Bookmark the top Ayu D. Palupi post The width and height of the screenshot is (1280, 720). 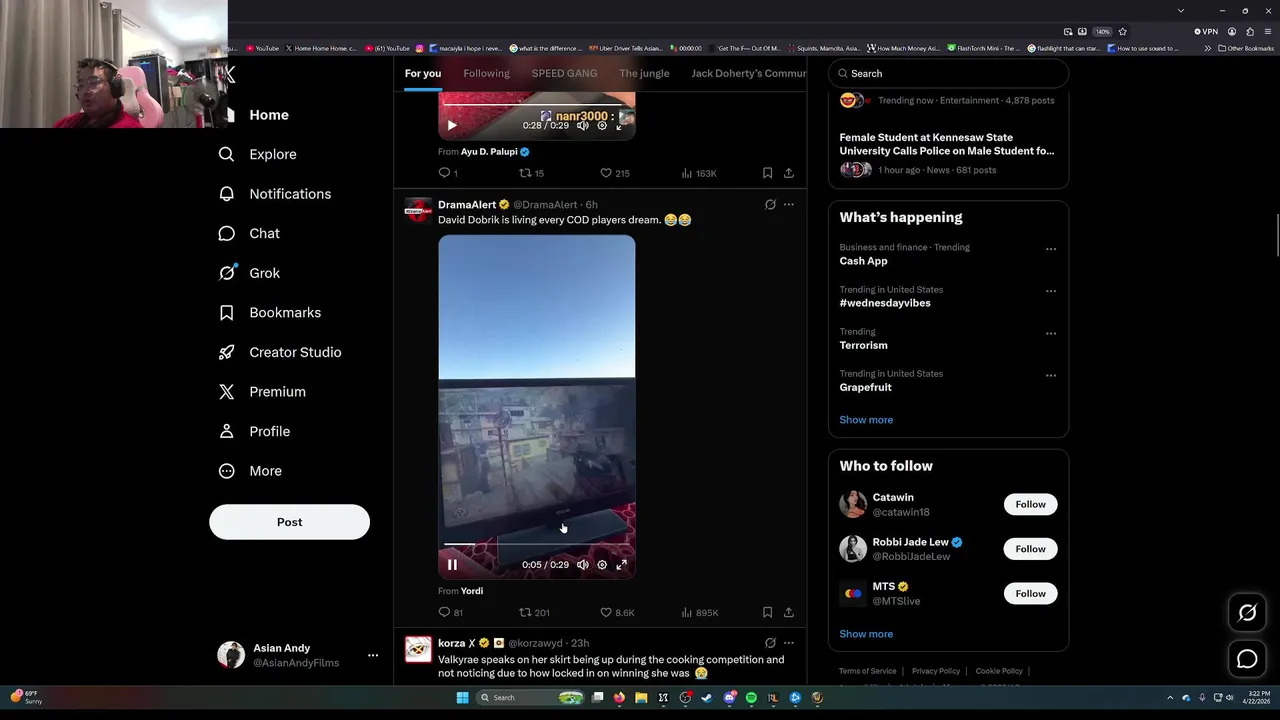pyautogui.click(x=767, y=173)
